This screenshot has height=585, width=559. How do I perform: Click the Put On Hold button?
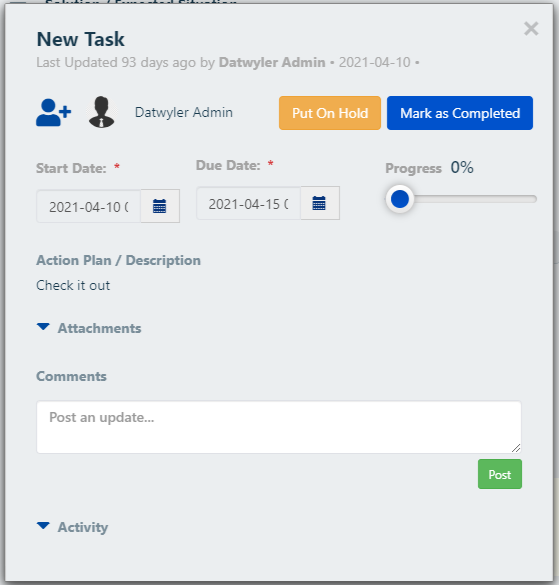(x=330, y=113)
